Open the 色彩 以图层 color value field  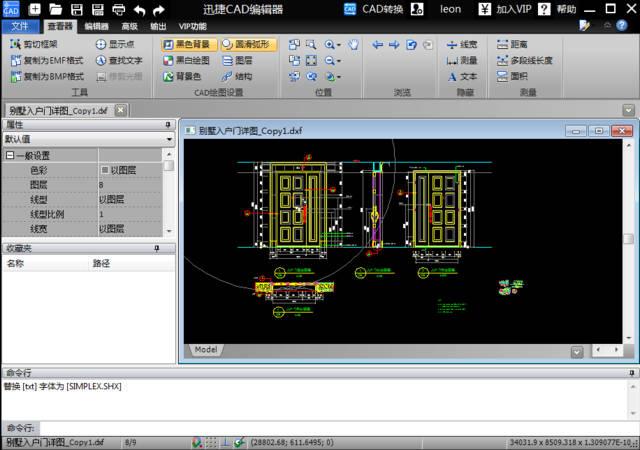click(130, 170)
